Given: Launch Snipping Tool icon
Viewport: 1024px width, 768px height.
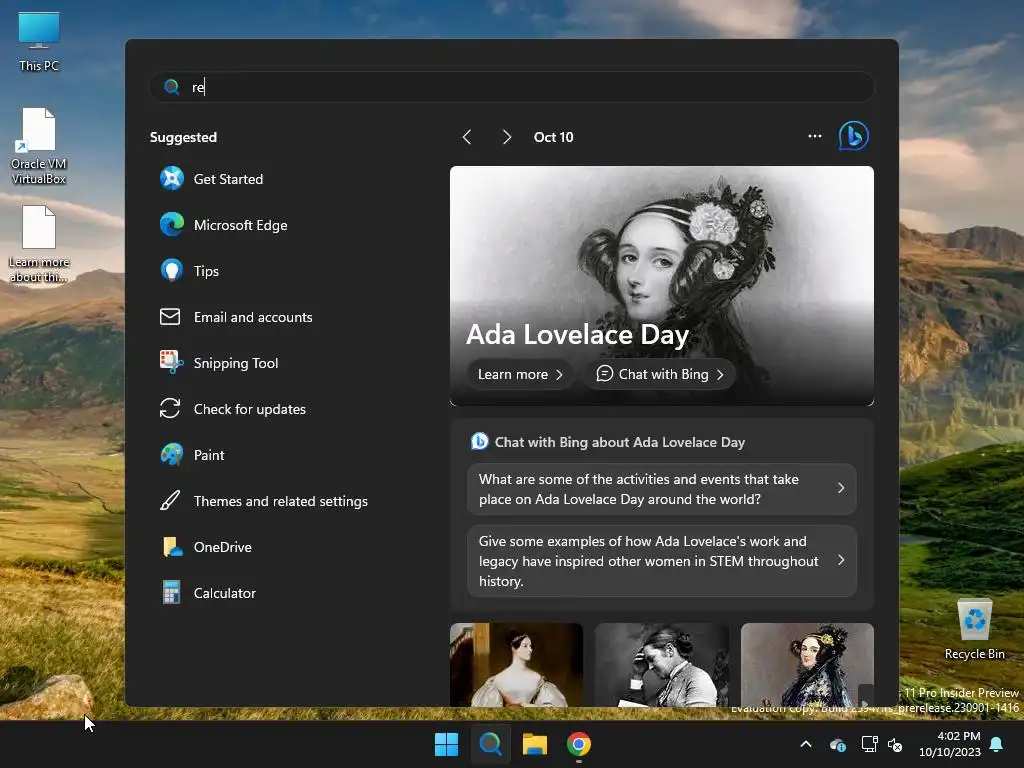Looking at the screenshot, I should tap(172, 362).
